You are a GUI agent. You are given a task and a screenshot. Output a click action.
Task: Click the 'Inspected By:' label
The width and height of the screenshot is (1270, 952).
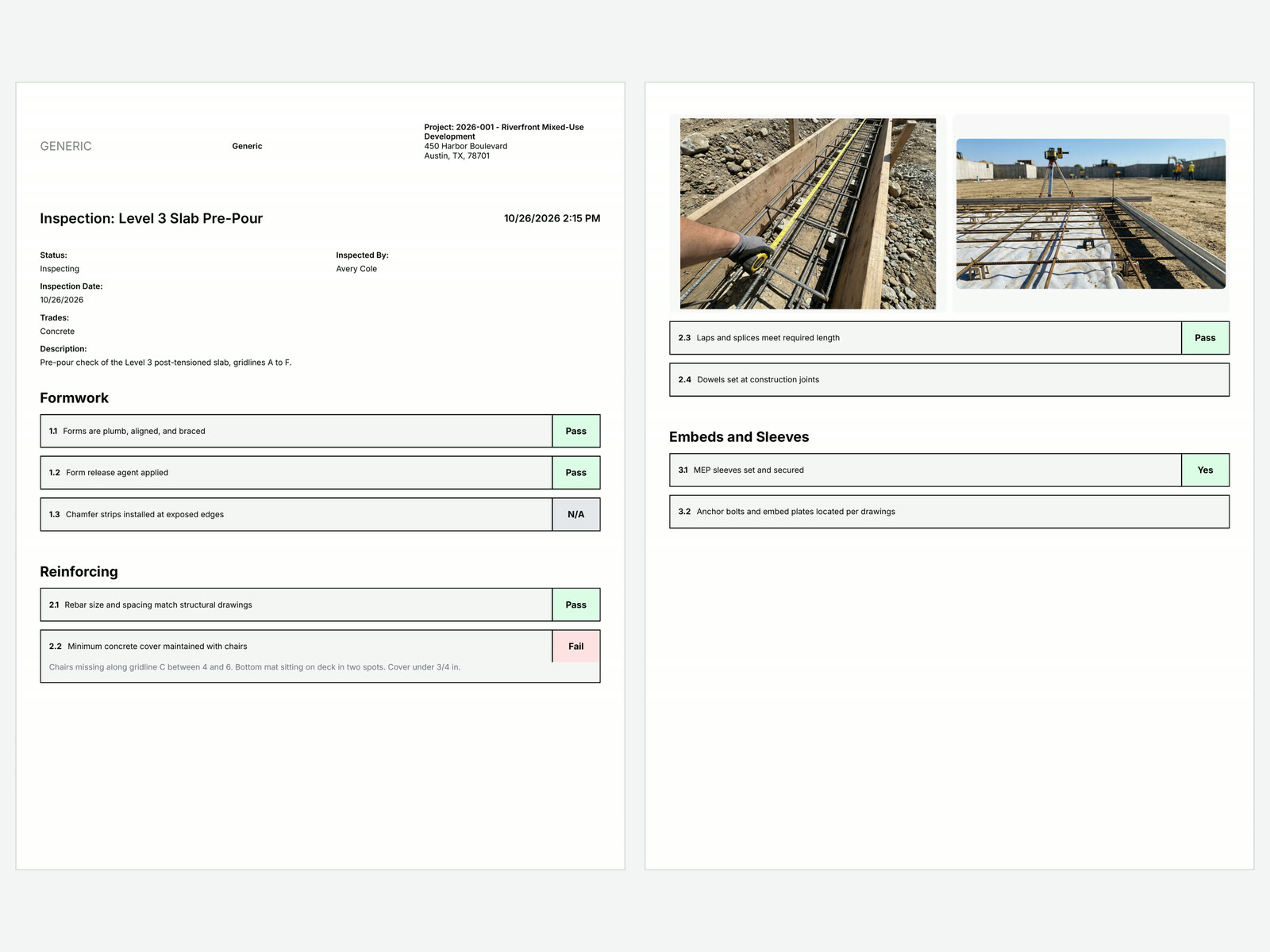pyautogui.click(x=362, y=255)
